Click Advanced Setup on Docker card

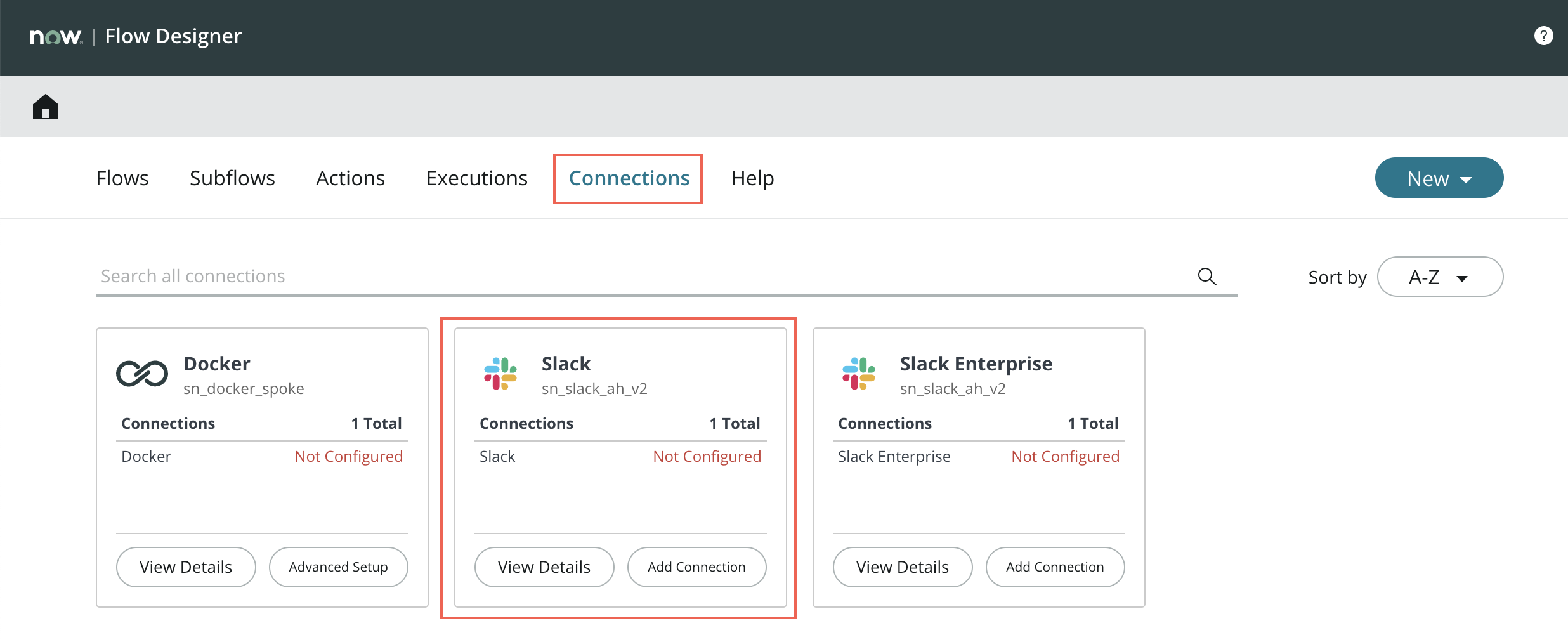[x=338, y=567]
